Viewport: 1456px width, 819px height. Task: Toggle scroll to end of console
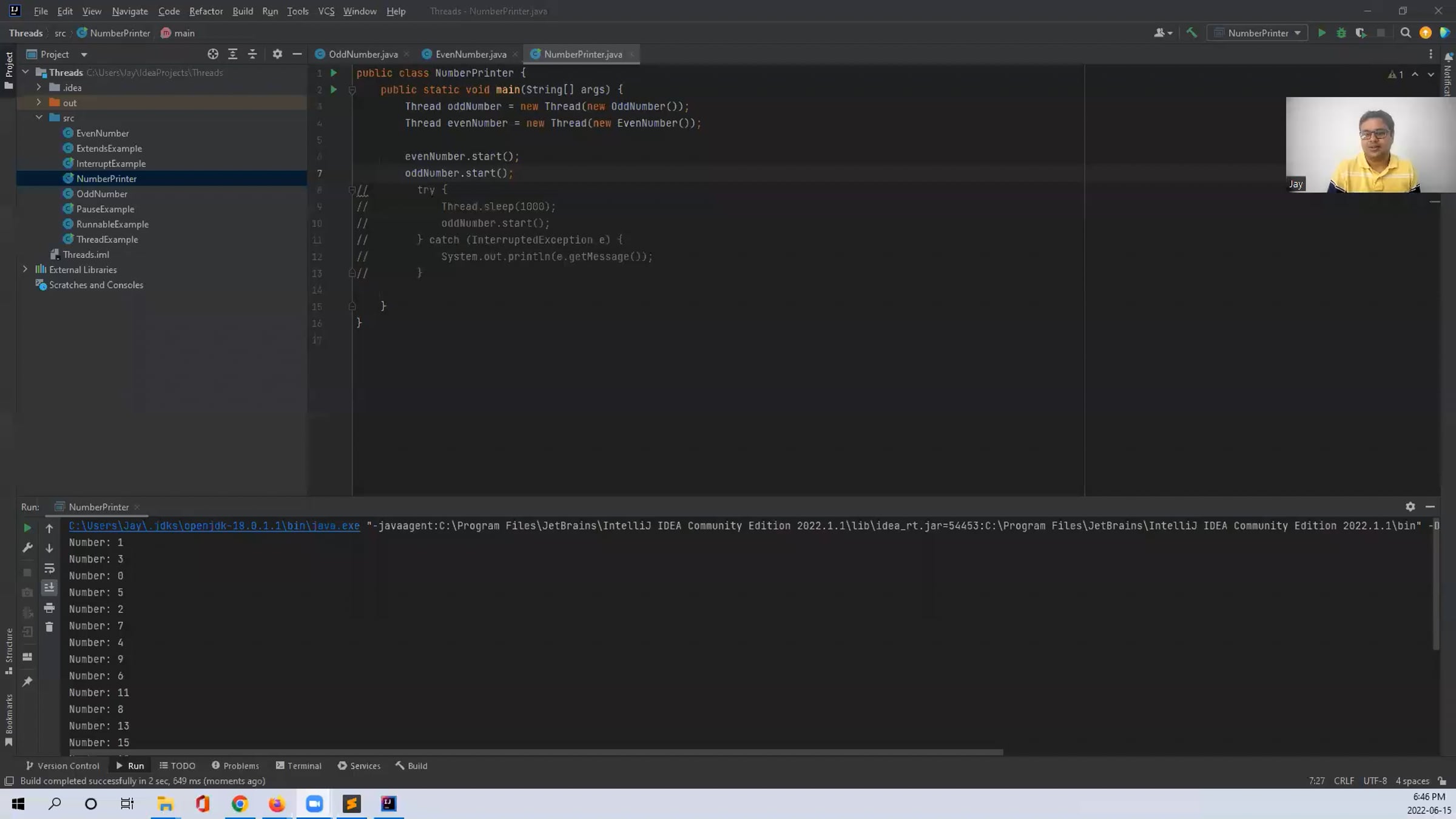tap(49, 588)
